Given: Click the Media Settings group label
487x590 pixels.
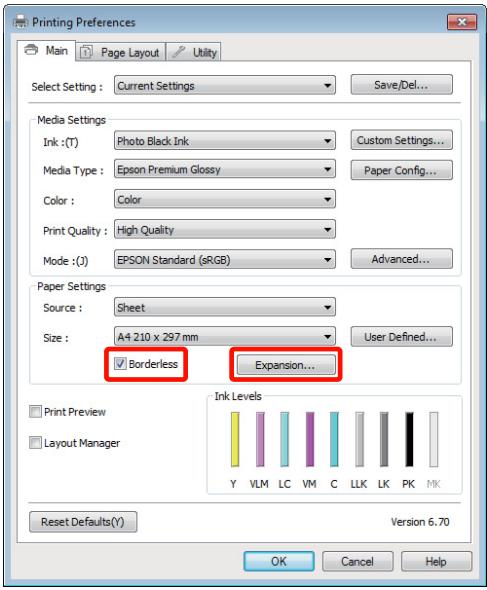Looking at the screenshot, I should (x=72, y=120).
